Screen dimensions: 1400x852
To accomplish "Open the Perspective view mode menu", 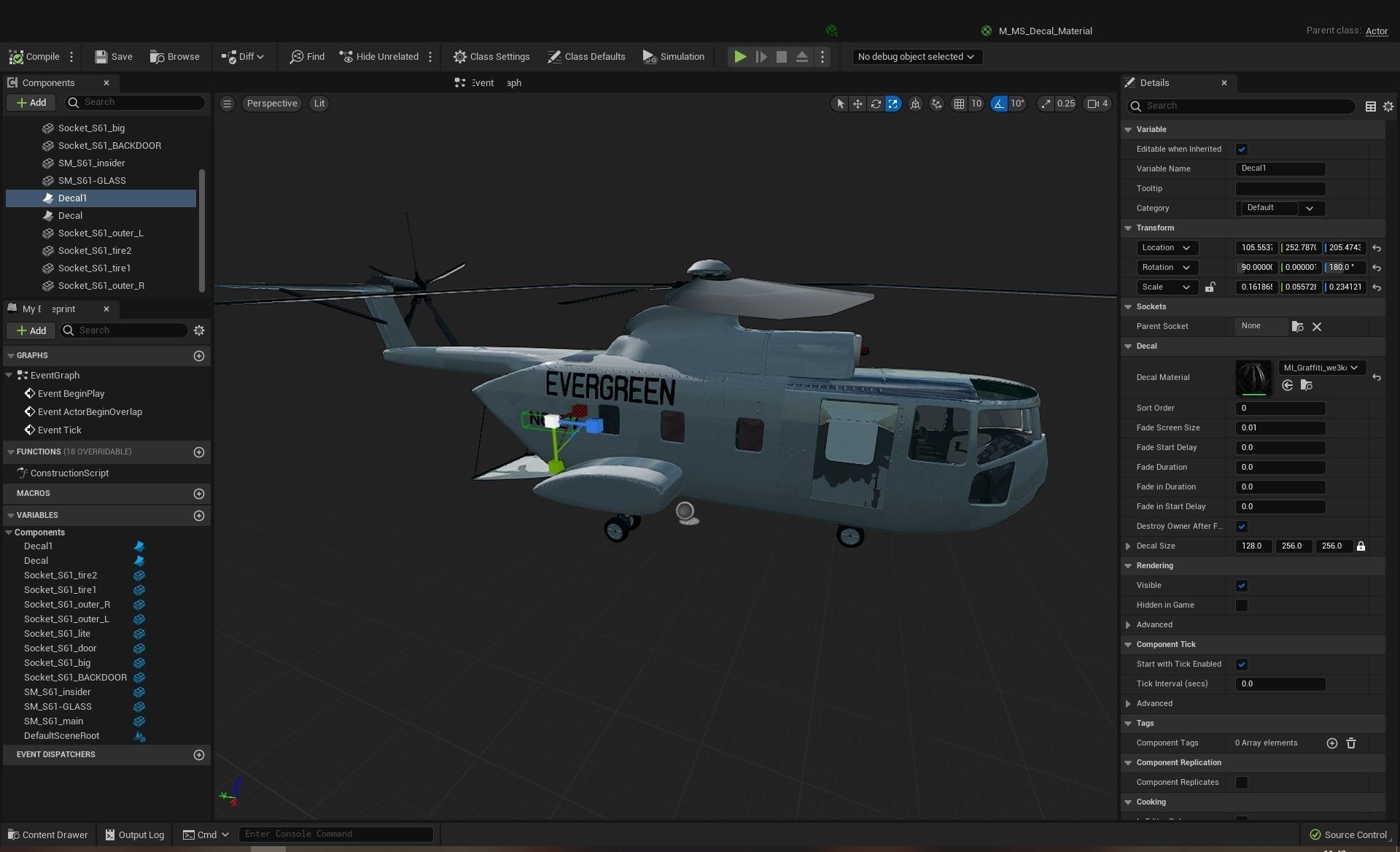I will [x=271, y=104].
